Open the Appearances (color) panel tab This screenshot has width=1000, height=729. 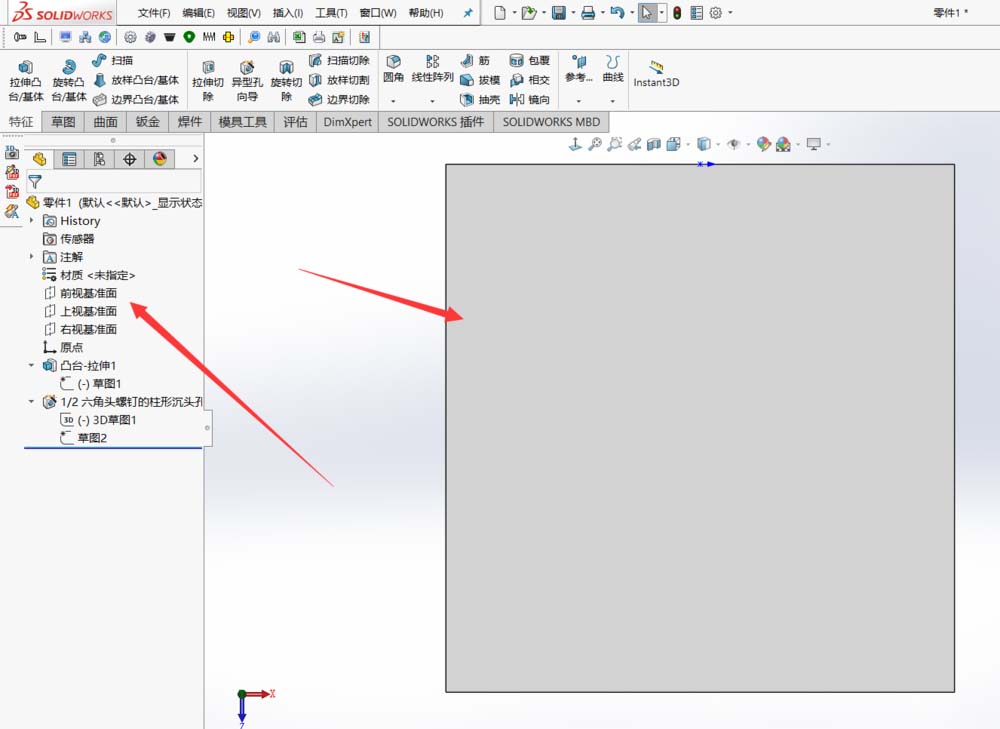(x=161, y=159)
